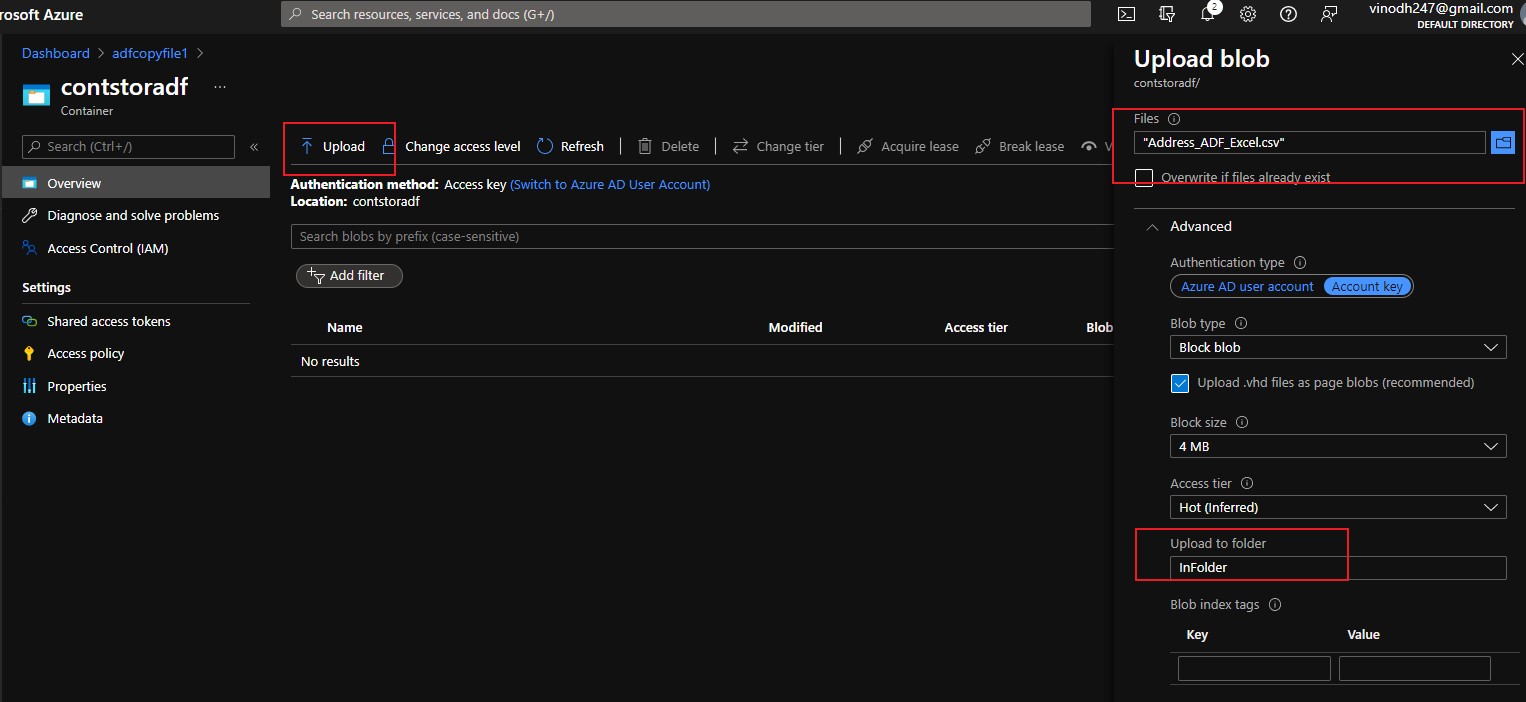The image size is (1526, 702).
Task: Focus the Search blobs by prefix field
Action: click(702, 237)
